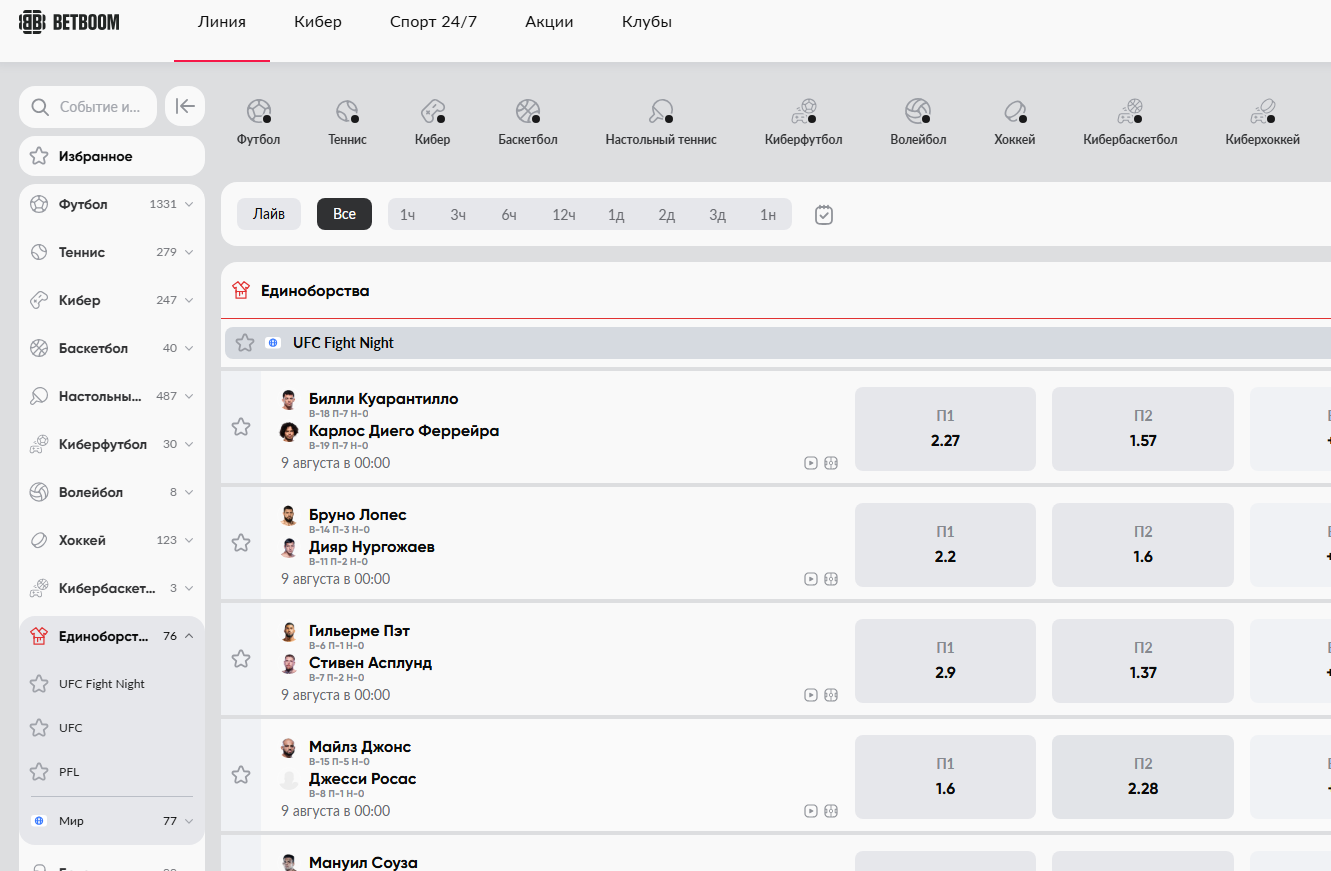Screen dimensions: 1331x871
Task: Favorite the Гильерме Пэт fight with its star
Action: point(241,659)
